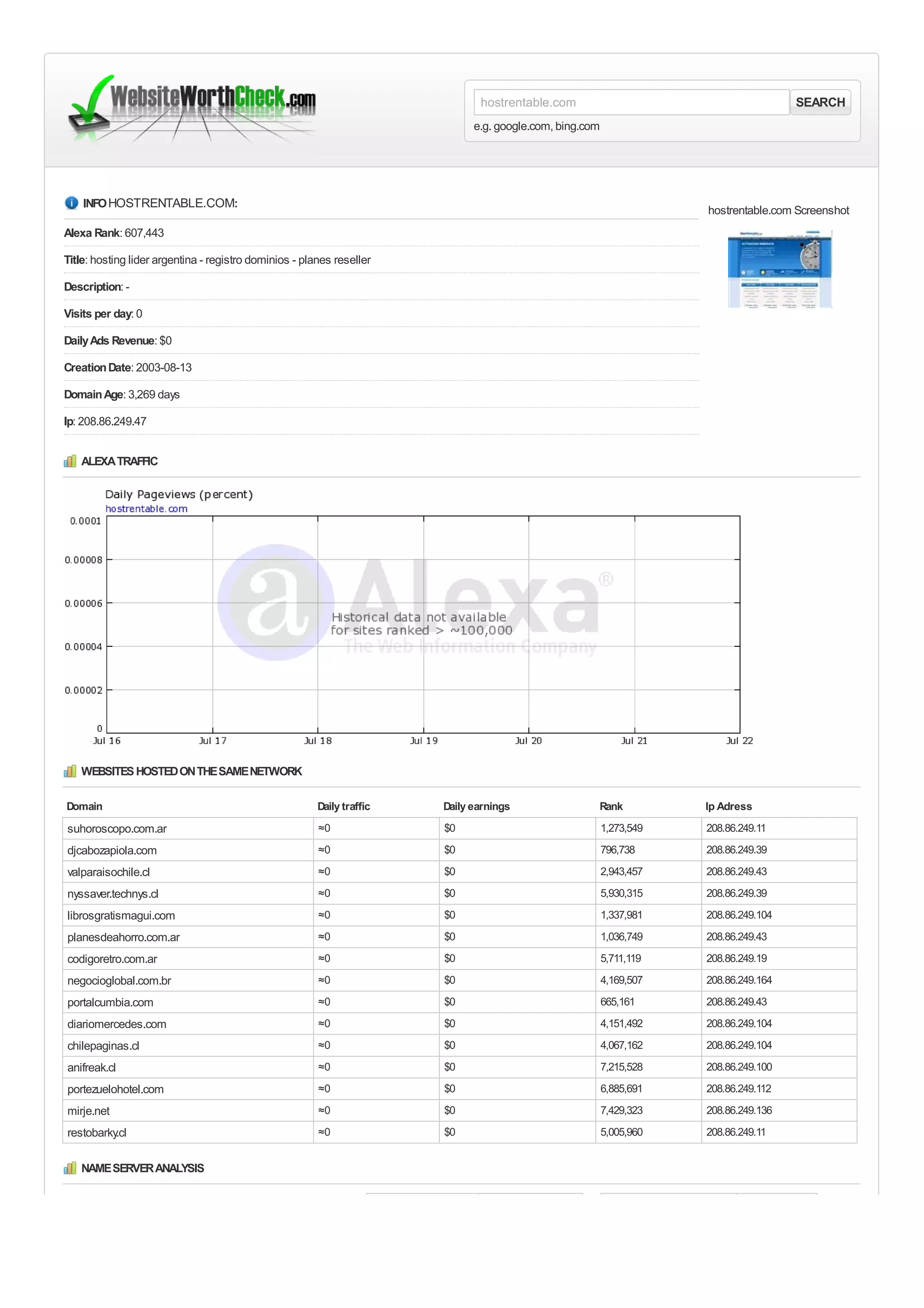Click mirje.net in the domain list
Screen dimensions: 924x1308
88,1111
